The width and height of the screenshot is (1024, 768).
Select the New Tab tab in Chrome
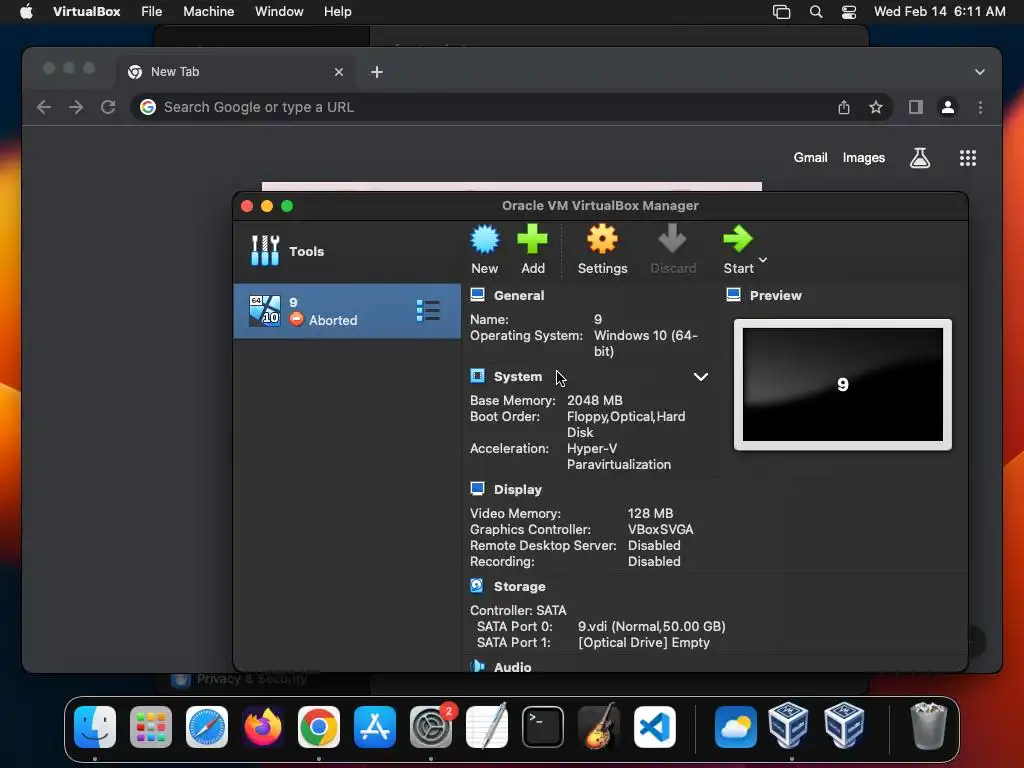point(236,72)
